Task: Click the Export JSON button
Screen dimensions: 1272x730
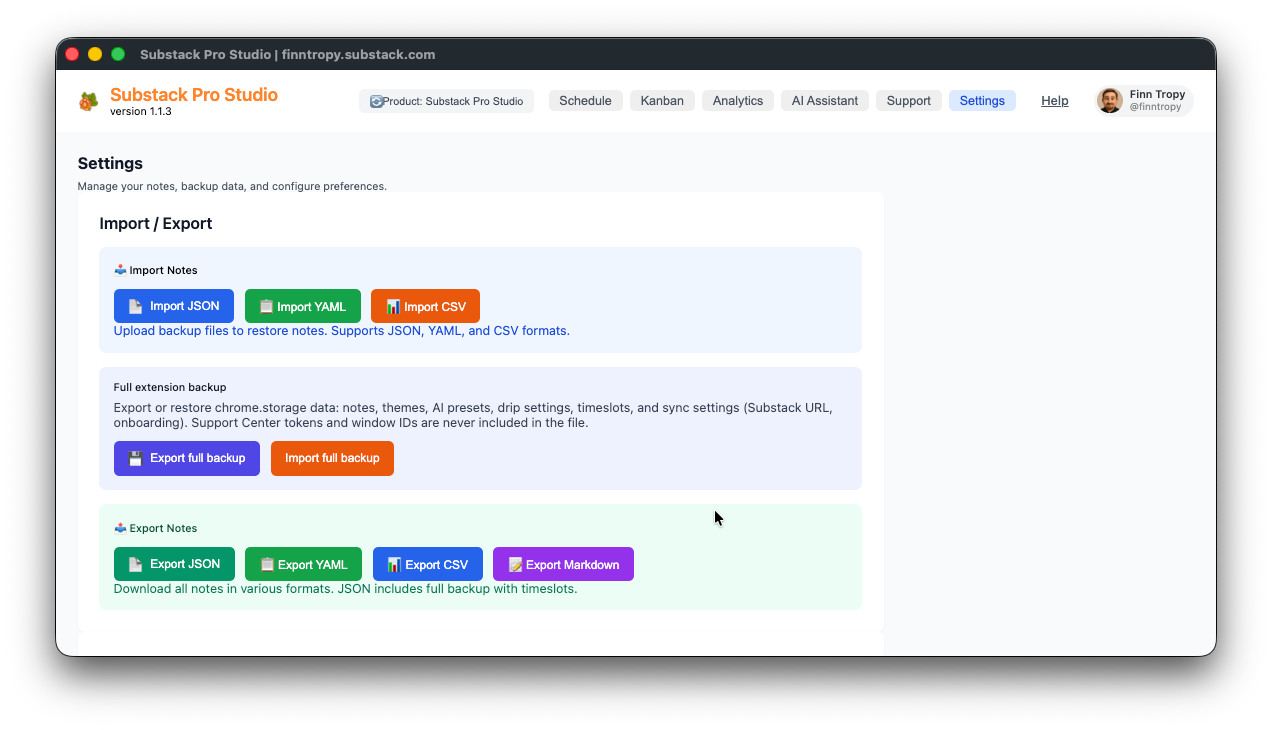Action: click(x=174, y=564)
